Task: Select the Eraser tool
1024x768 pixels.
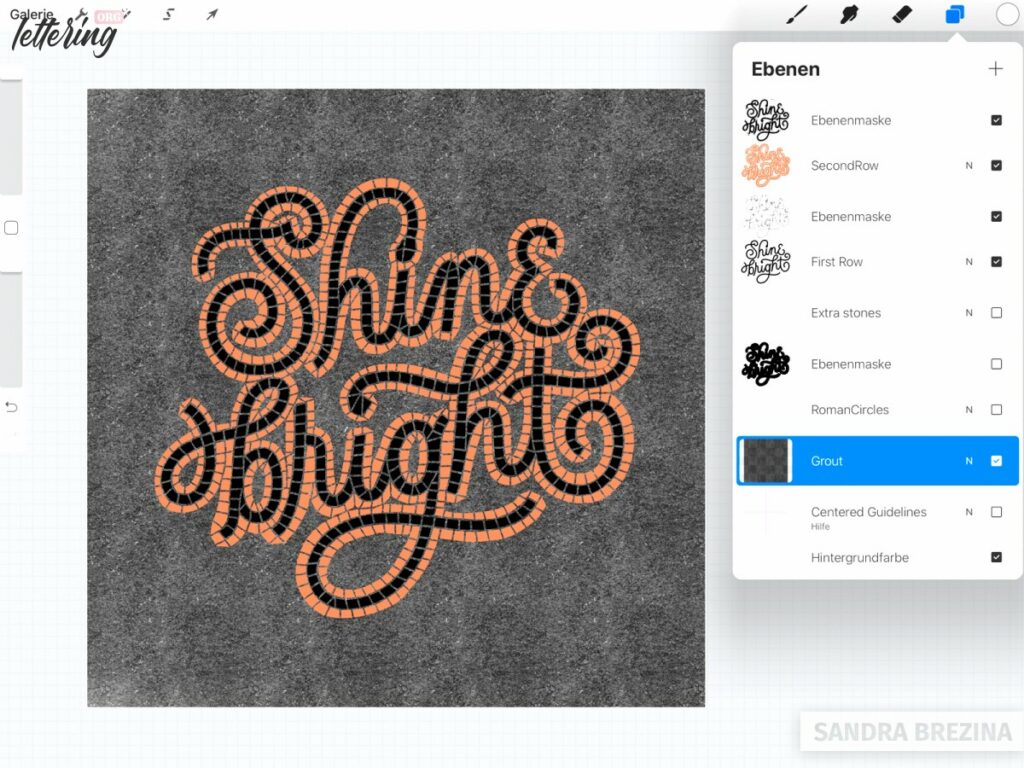Action: (x=900, y=14)
